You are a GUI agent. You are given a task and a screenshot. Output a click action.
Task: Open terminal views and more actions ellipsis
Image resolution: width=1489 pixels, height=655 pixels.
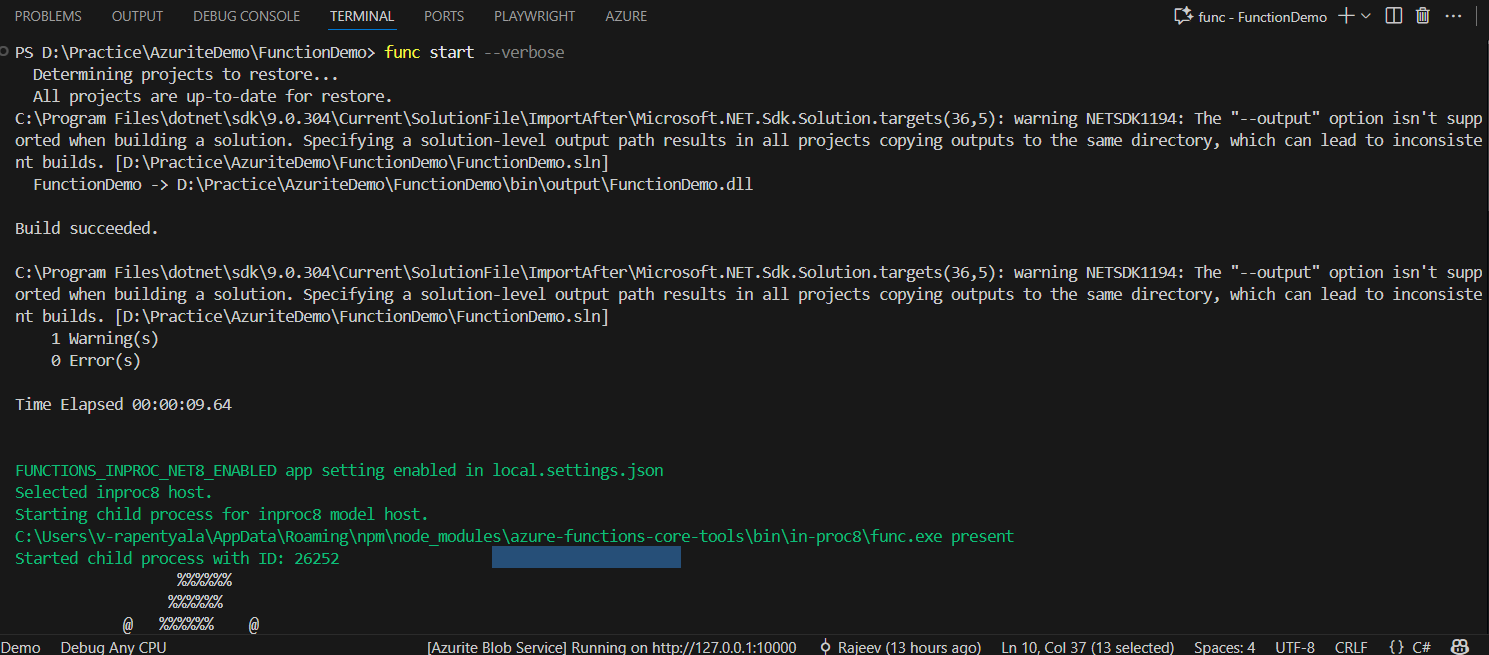click(1453, 15)
